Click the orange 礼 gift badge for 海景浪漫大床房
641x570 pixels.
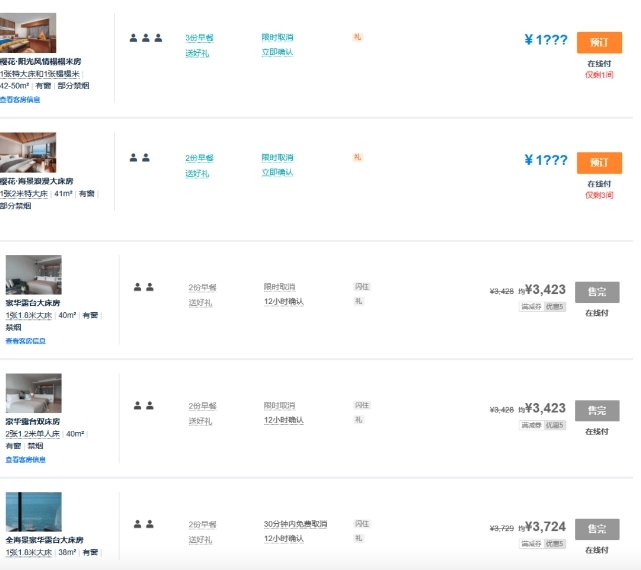pos(357,157)
